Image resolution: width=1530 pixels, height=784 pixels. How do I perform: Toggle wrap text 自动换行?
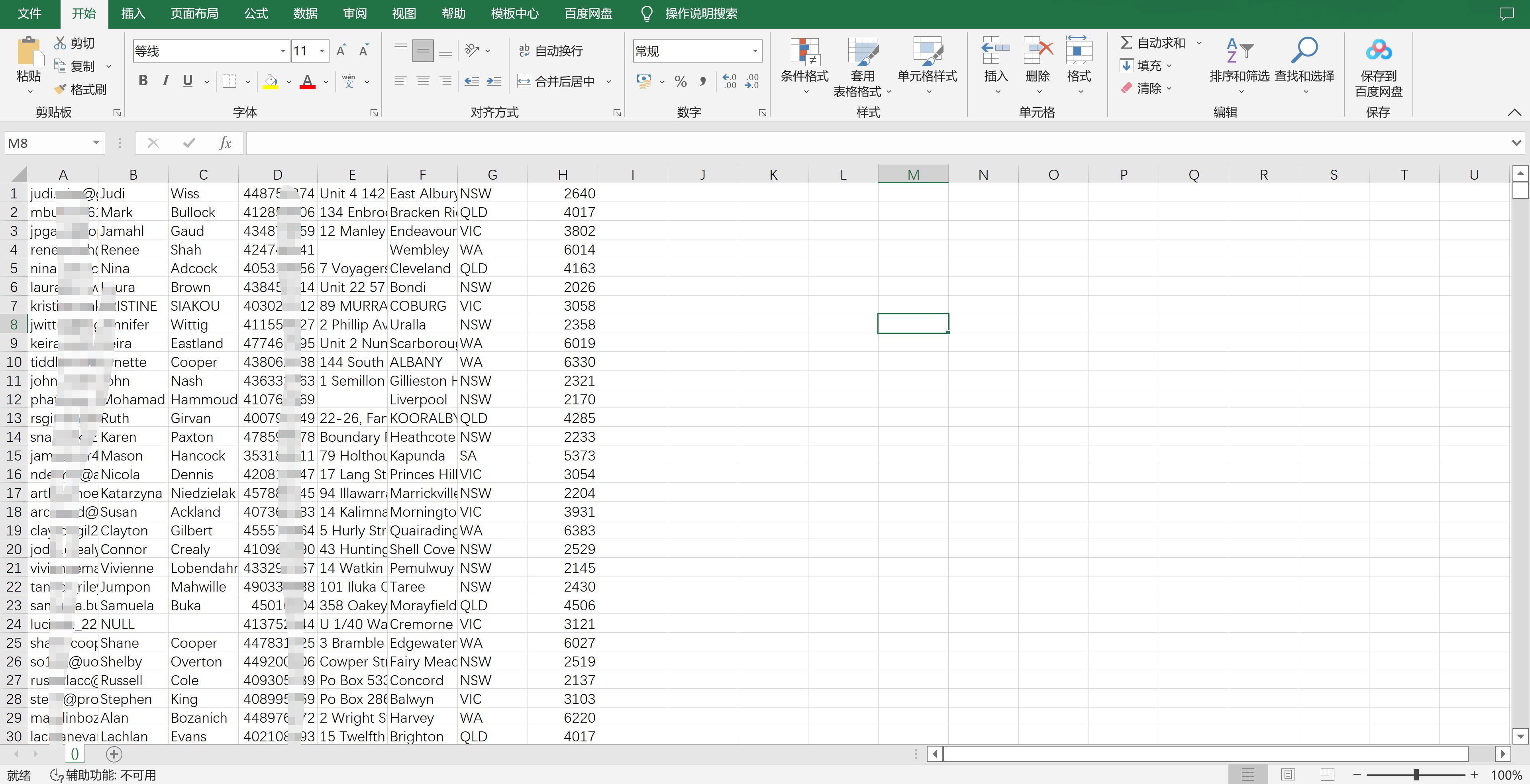pos(551,51)
